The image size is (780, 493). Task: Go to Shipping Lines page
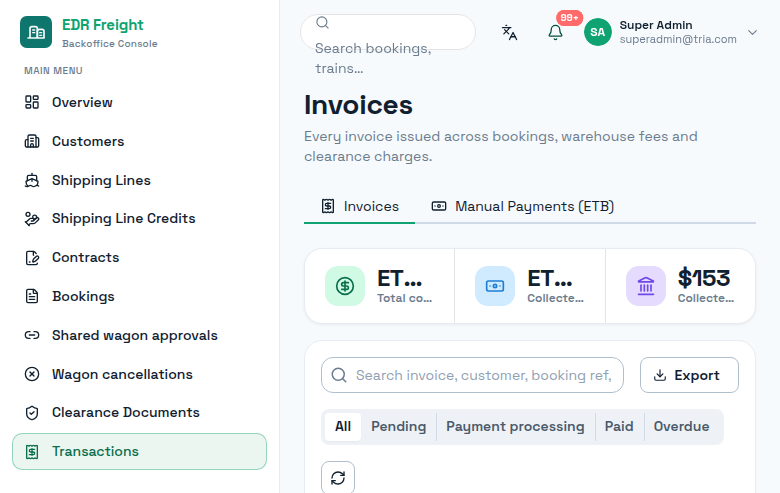coord(139,180)
